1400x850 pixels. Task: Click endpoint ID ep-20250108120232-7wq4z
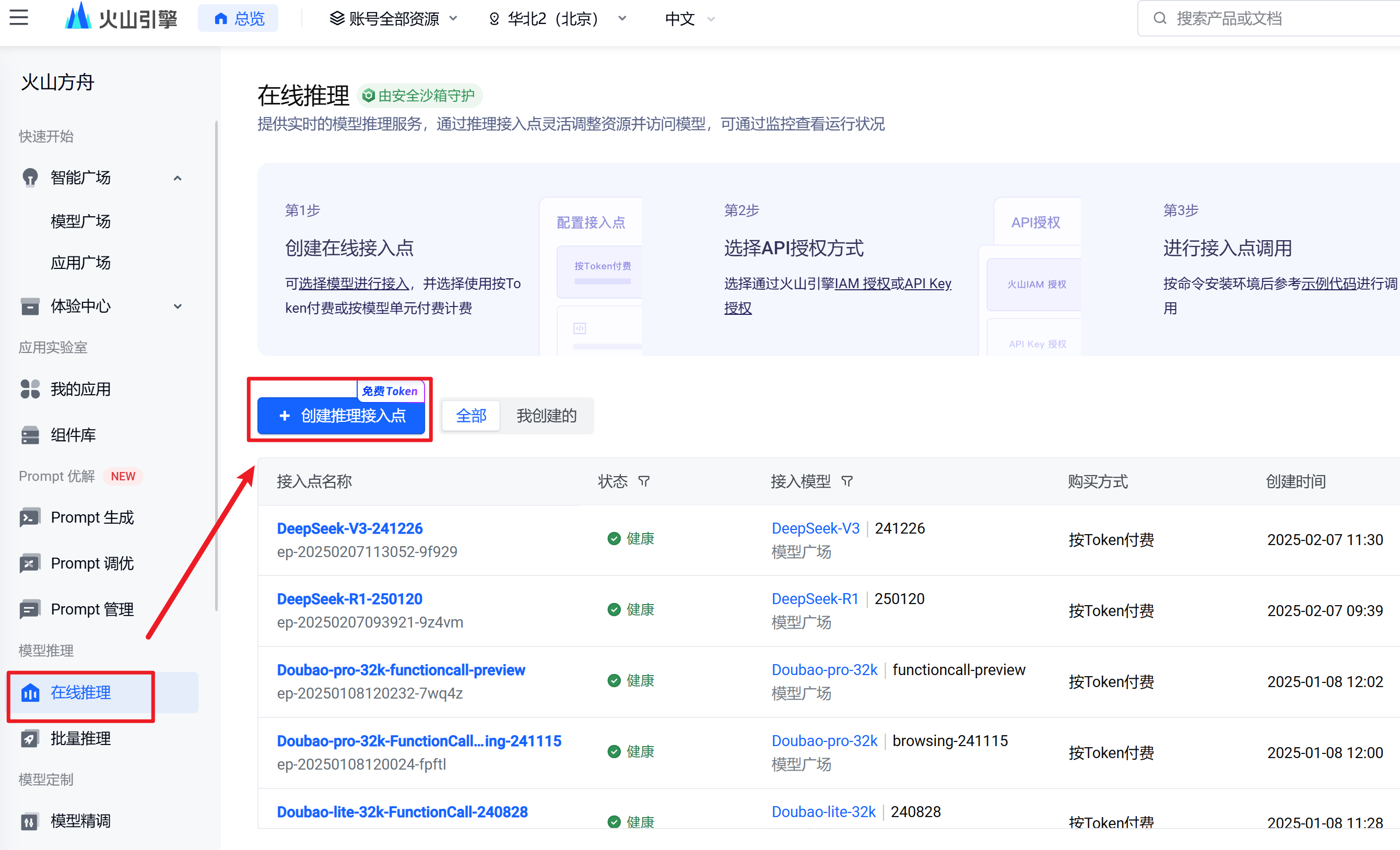coord(370,693)
